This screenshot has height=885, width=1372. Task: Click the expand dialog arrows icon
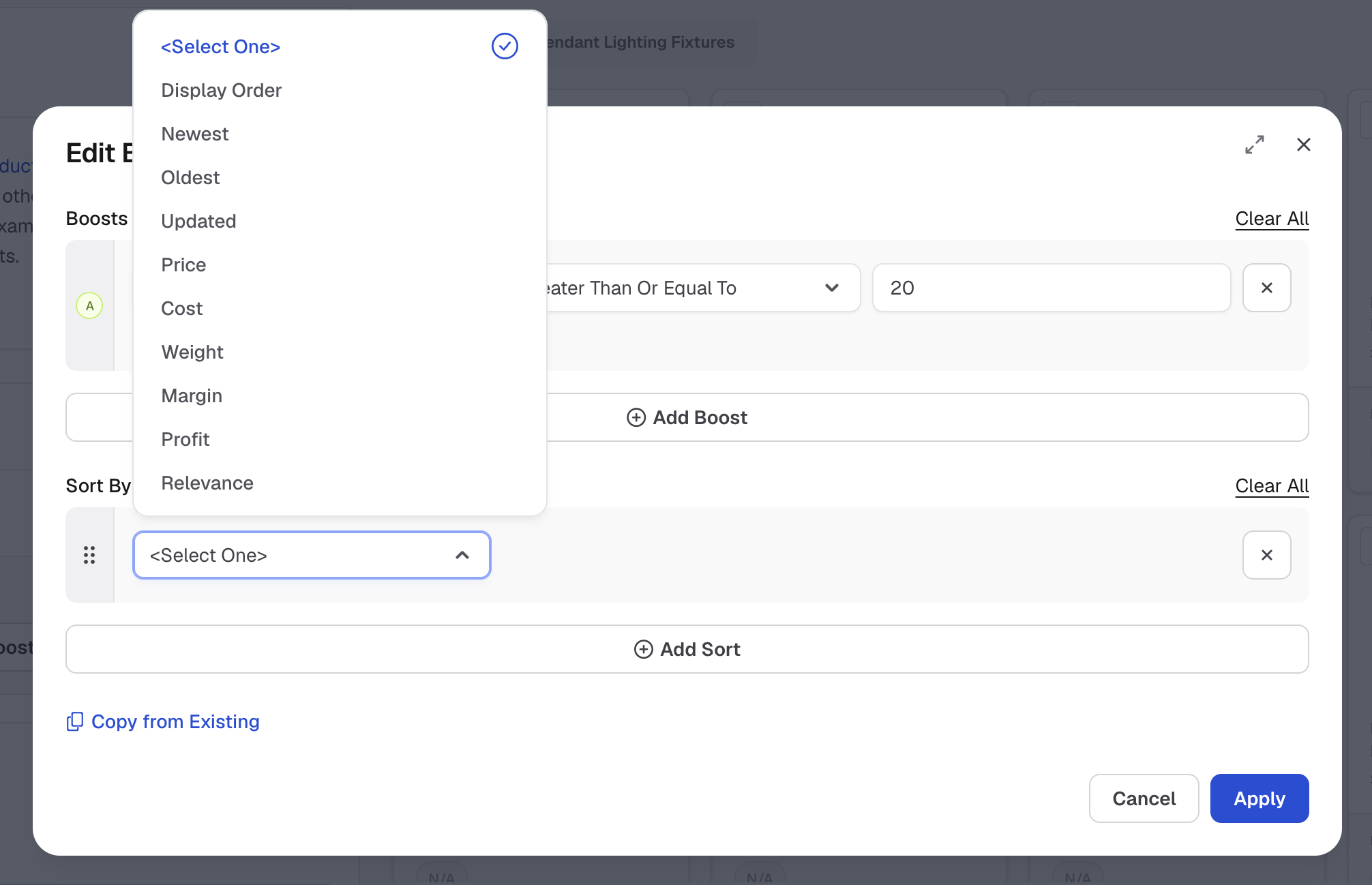[1254, 145]
